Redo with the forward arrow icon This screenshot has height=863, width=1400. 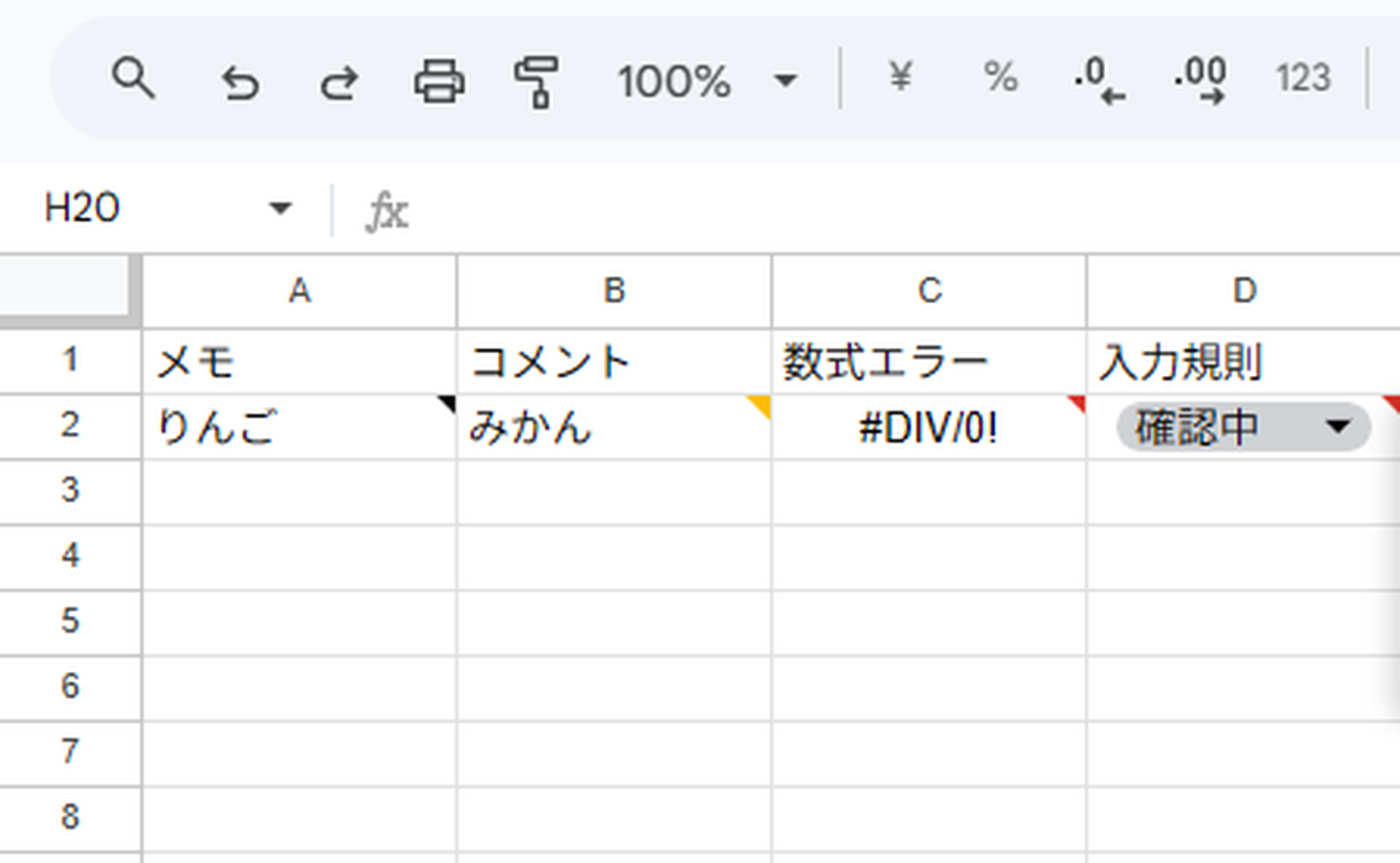coord(339,83)
